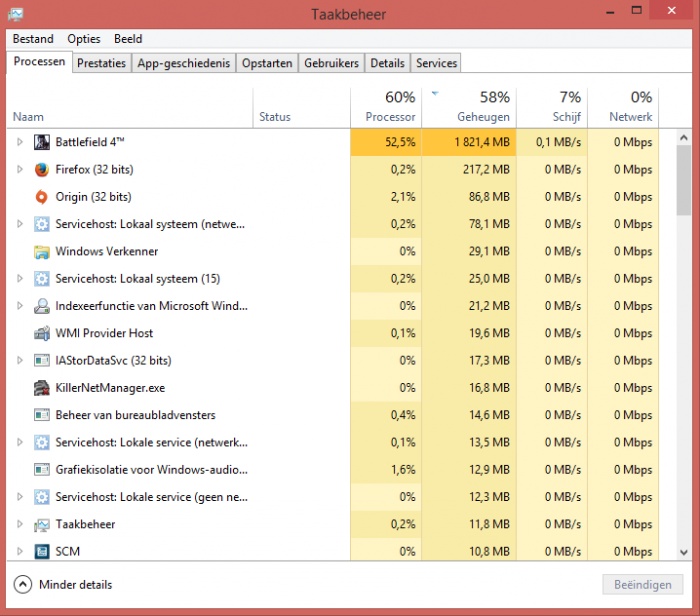Switch to the App-geschiedenis tab
Viewport: 700px width, 616px height.
(x=183, y=63)
